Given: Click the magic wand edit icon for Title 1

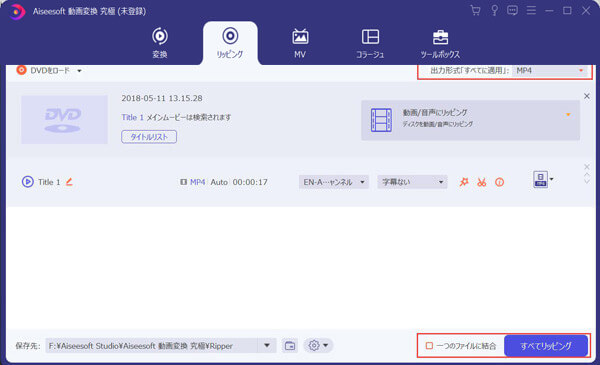Looking at the screenshot, I should (x=464, y=182).
